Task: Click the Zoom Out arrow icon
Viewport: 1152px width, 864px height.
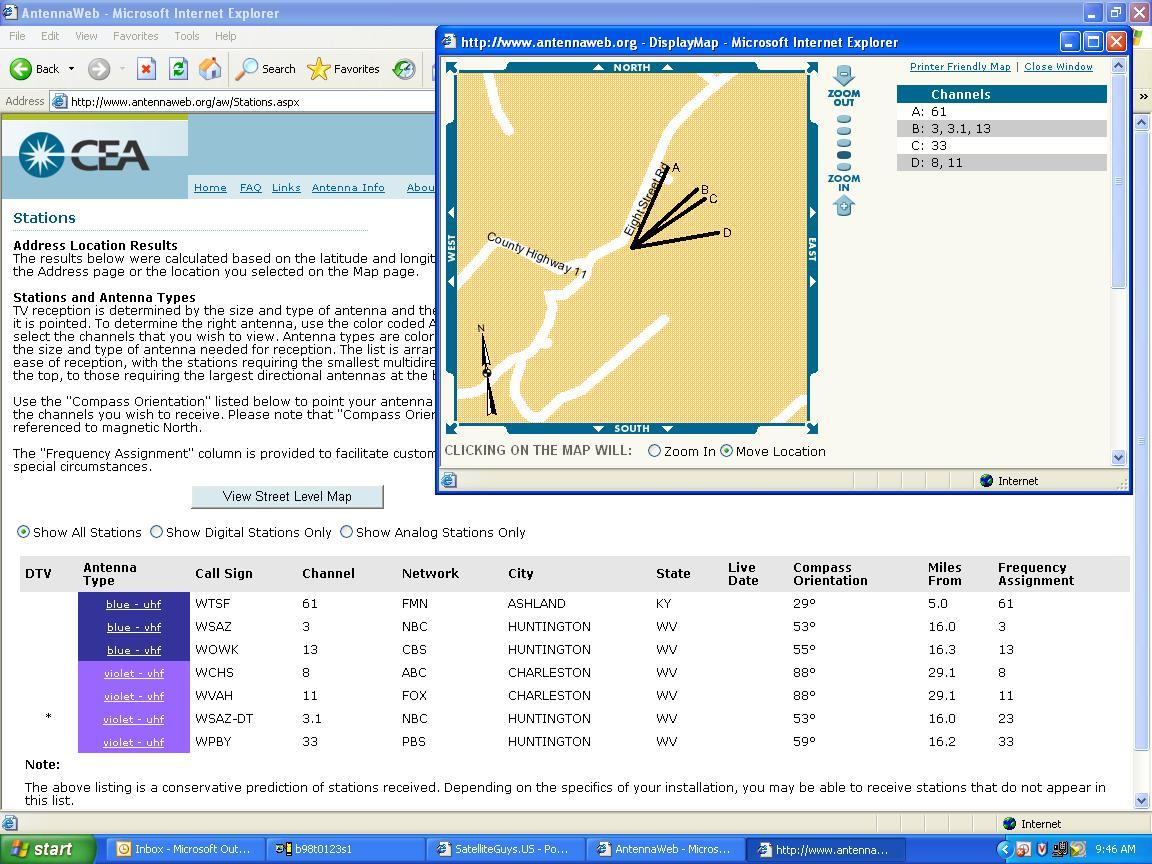Action: pos(843,75)
